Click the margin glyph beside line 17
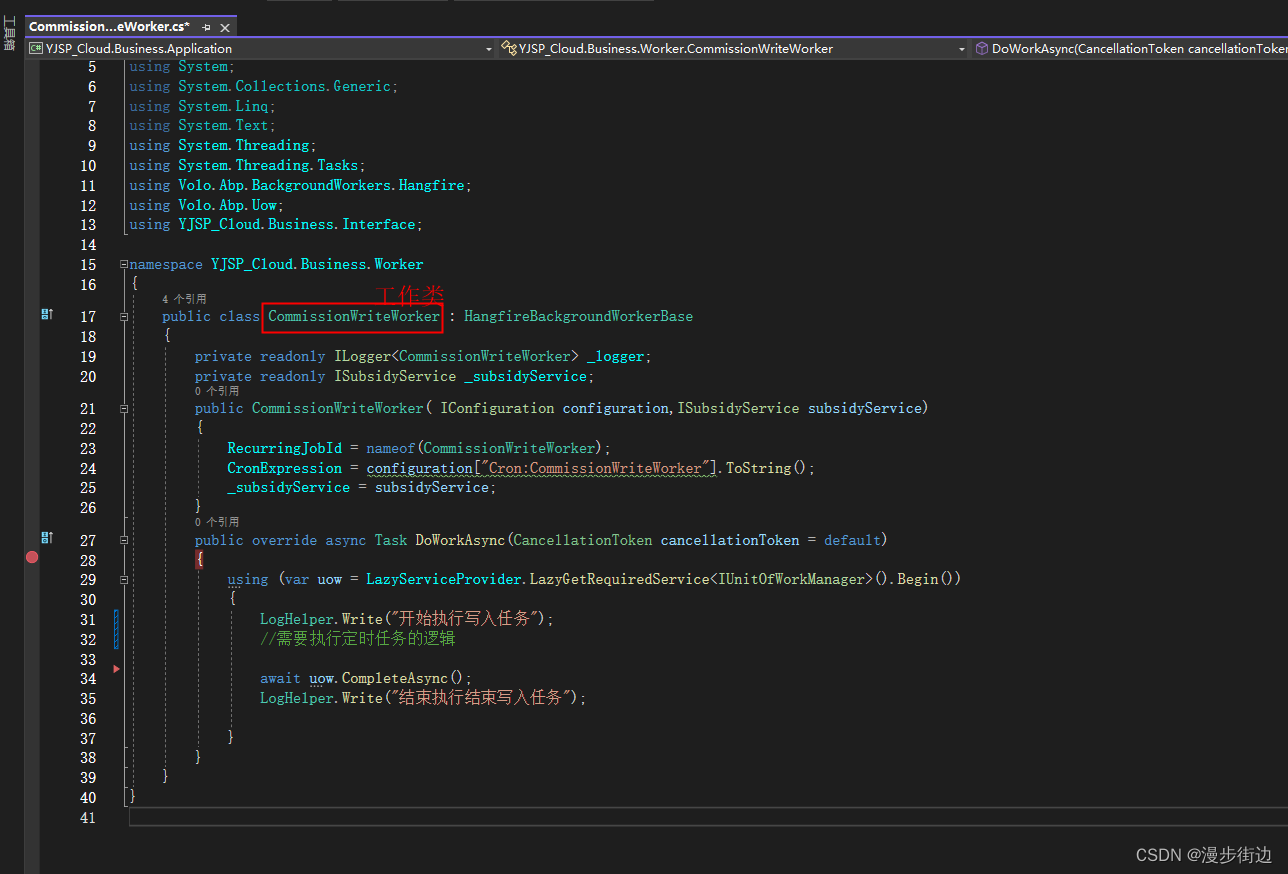The height and width of the screenshot is (874, 1288). [x=46, y=314]
